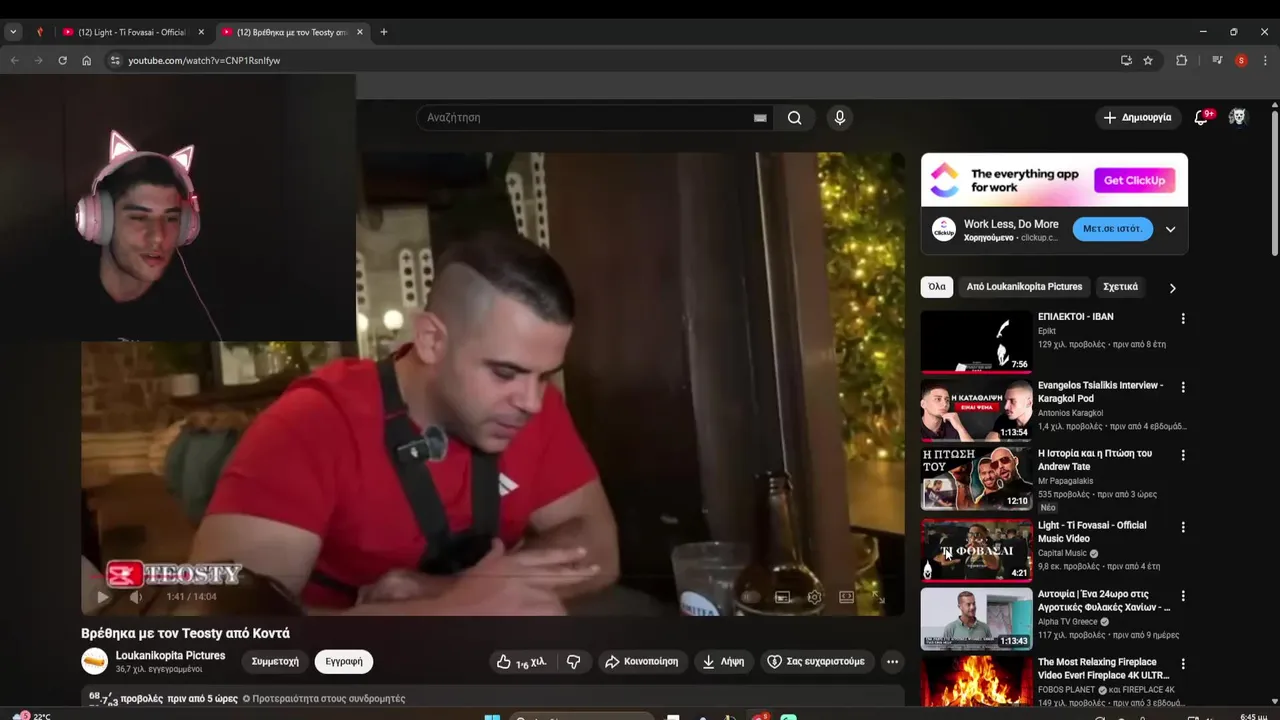Open the video settings gear

tap(814, 597)
